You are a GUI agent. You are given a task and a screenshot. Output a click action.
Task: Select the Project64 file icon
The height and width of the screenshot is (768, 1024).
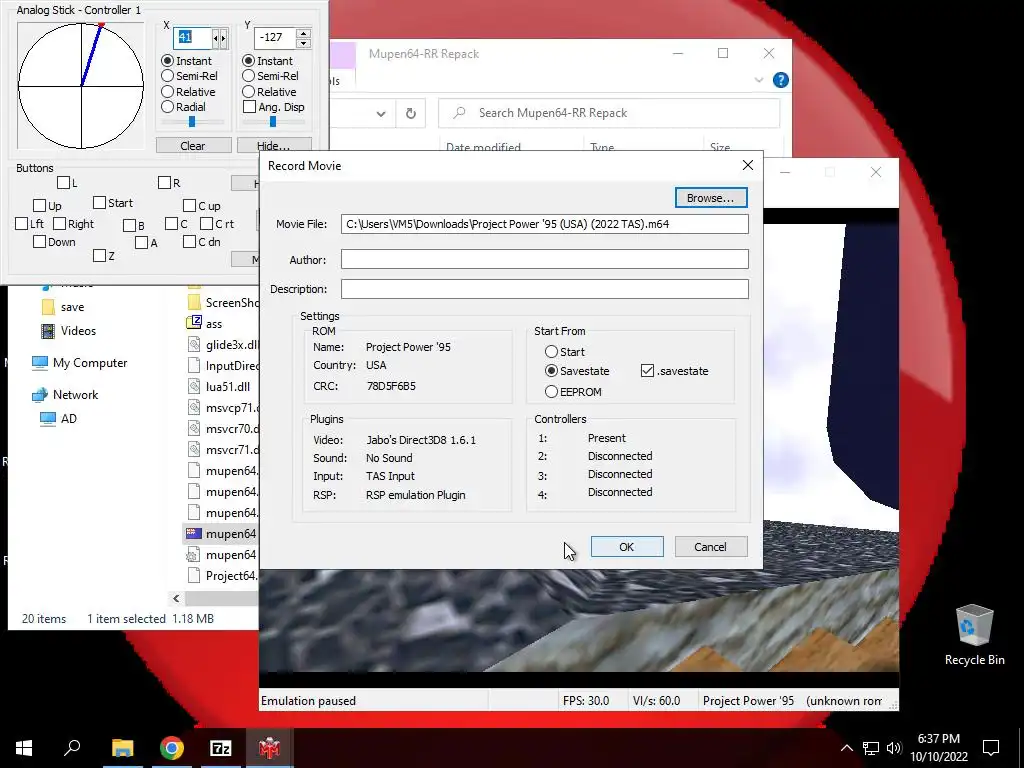tap(194, 575)
